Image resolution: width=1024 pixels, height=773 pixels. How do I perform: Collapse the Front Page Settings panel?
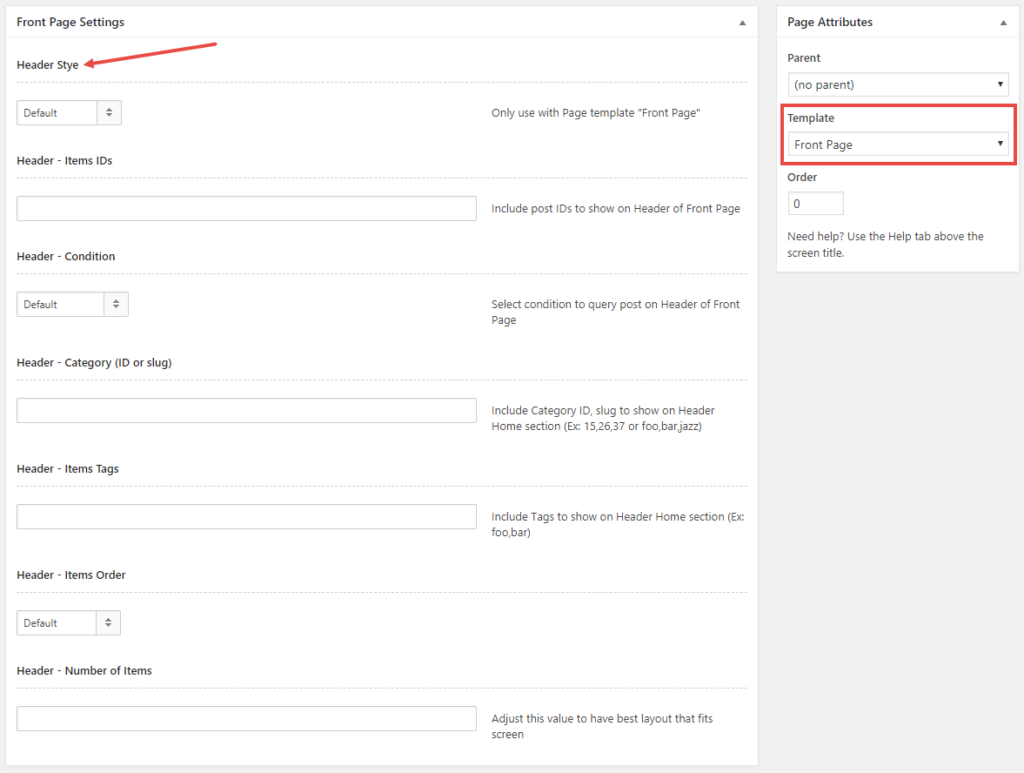pos(742,23)
